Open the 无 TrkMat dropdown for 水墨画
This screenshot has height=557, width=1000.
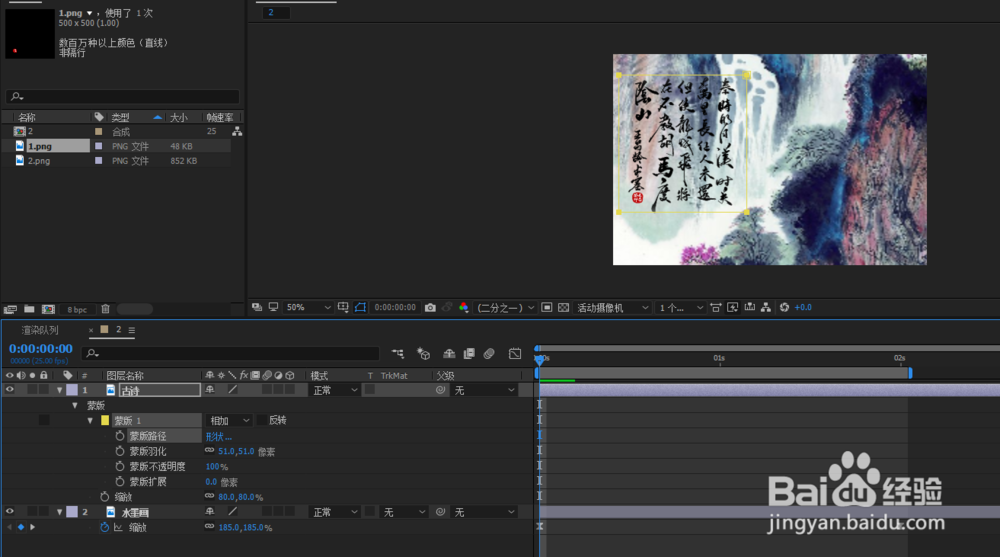(x=404, y=512)
